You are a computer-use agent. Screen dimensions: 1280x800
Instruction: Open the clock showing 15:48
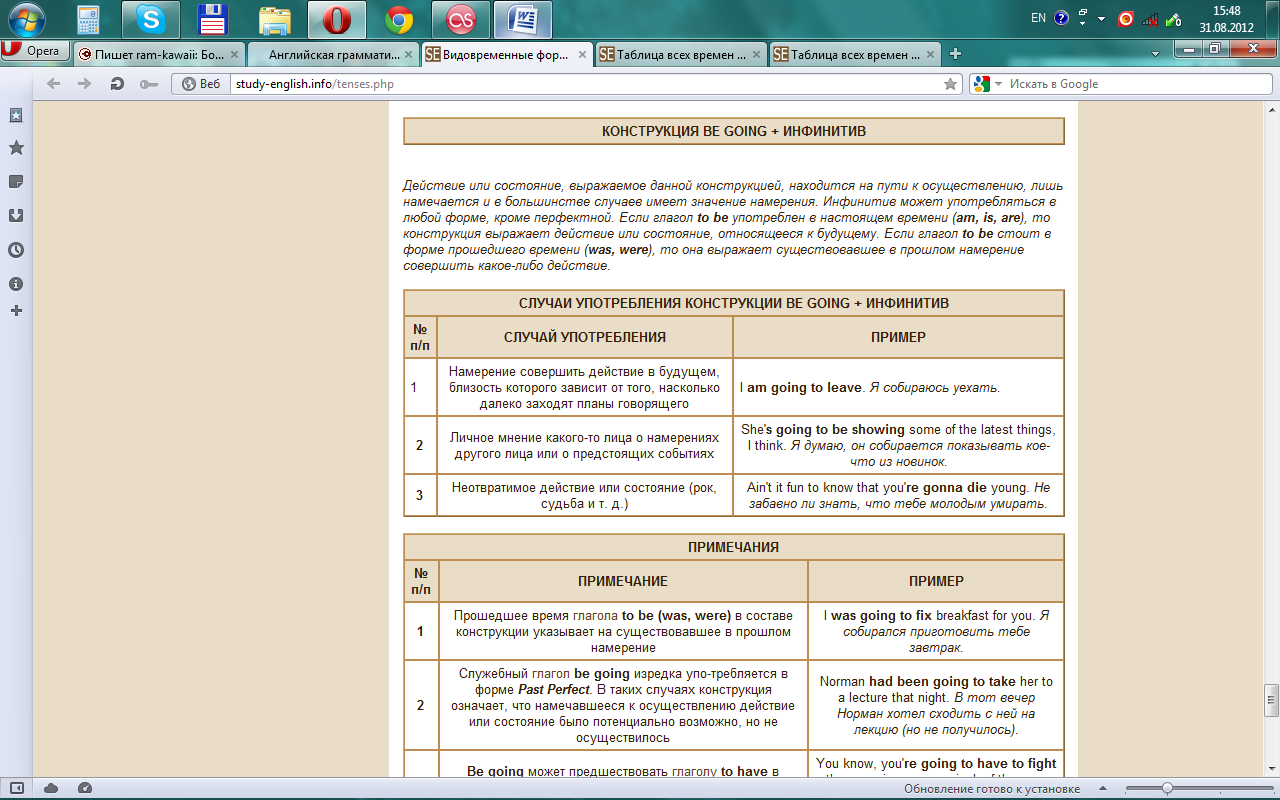click(1226, 19)
